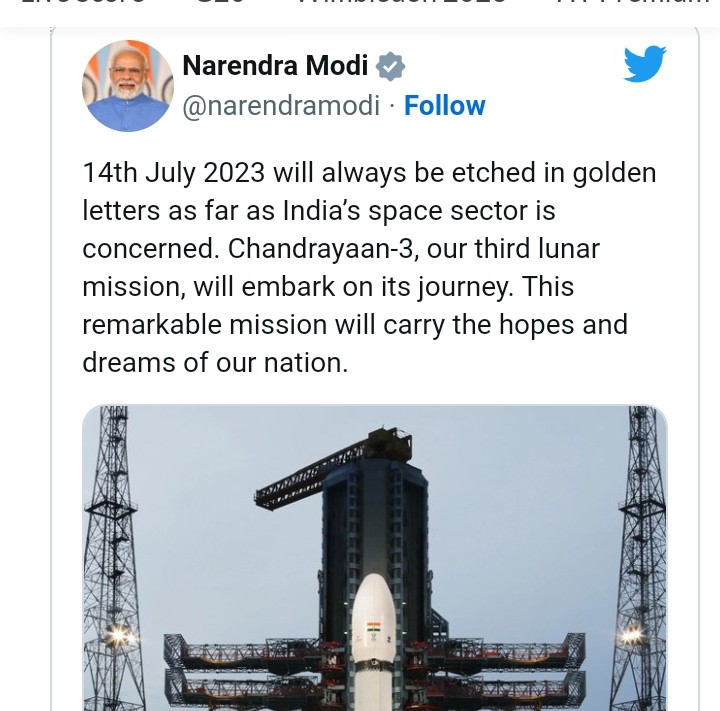Click the left lightning tower in the photo
The height and width of the screenshot is (711, 720).
click(x=110, y=558)
